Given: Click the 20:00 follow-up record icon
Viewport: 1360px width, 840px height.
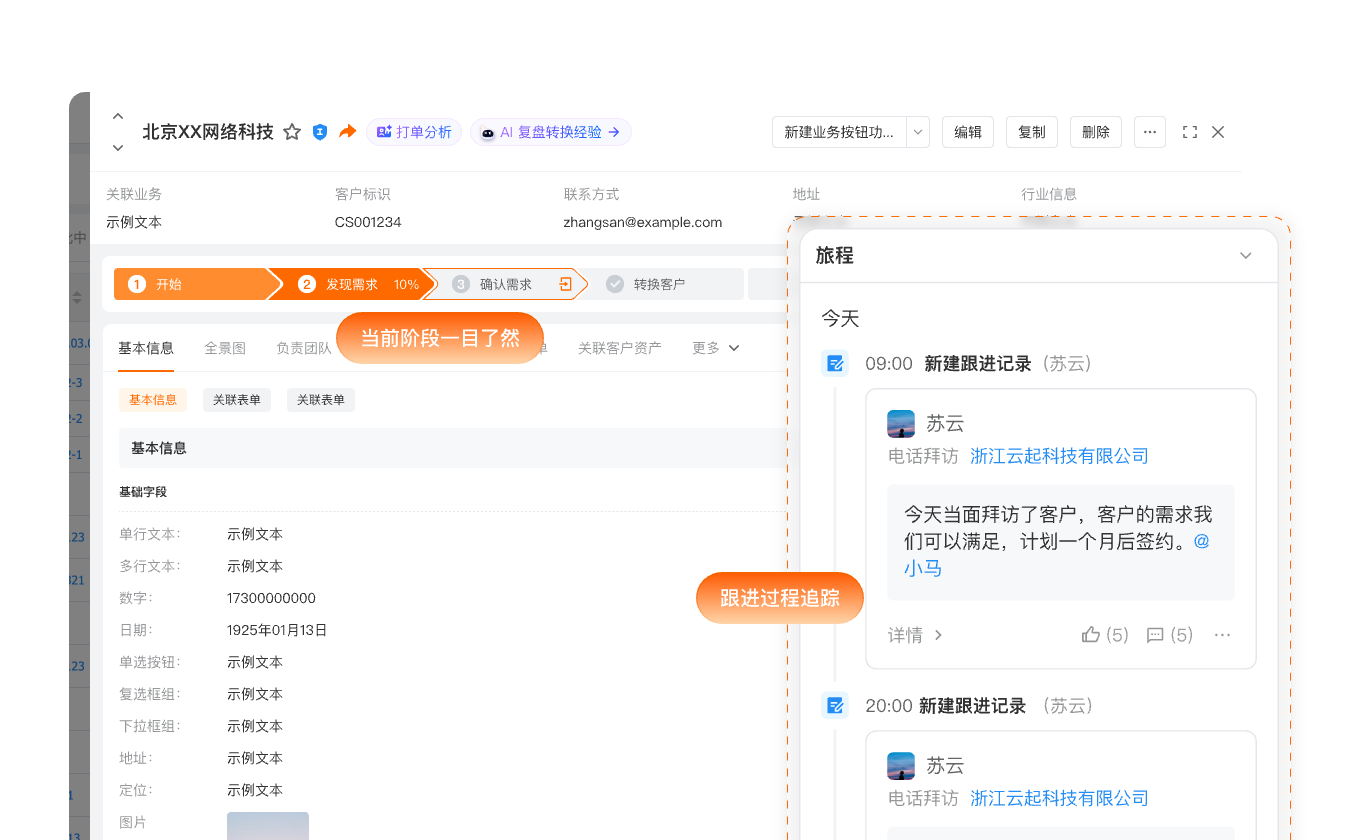Looking at the screenshot, I should click(835, 706).
